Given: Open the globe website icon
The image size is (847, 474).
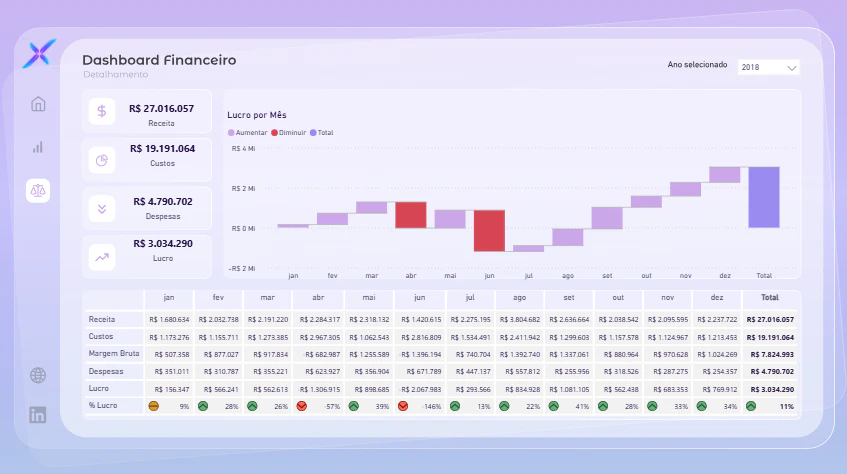Looking at the screenshot, I should (38, 375).
